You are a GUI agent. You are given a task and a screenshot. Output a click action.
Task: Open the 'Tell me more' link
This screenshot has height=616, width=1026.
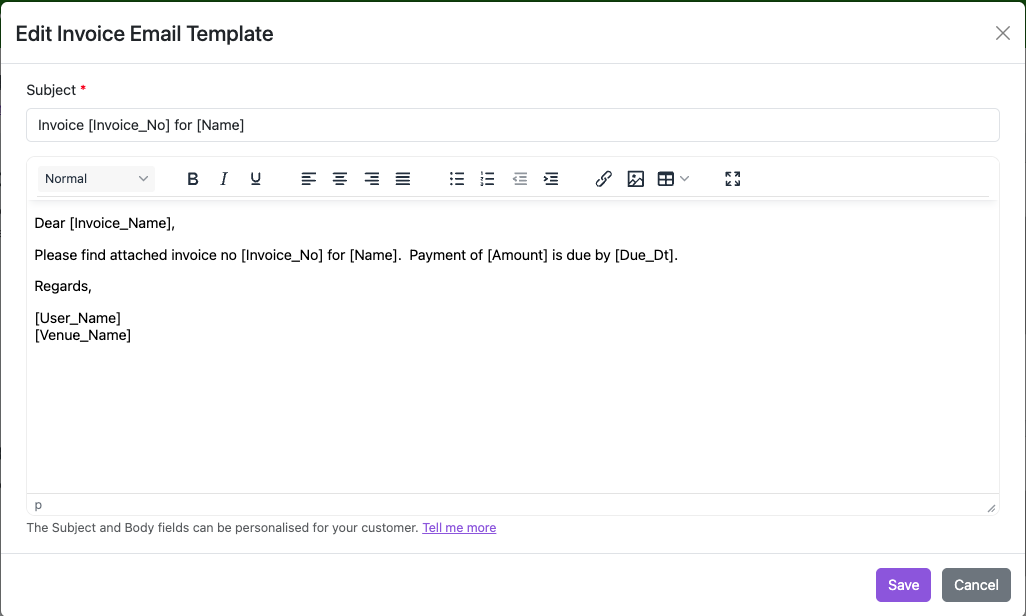pos(459,527)
